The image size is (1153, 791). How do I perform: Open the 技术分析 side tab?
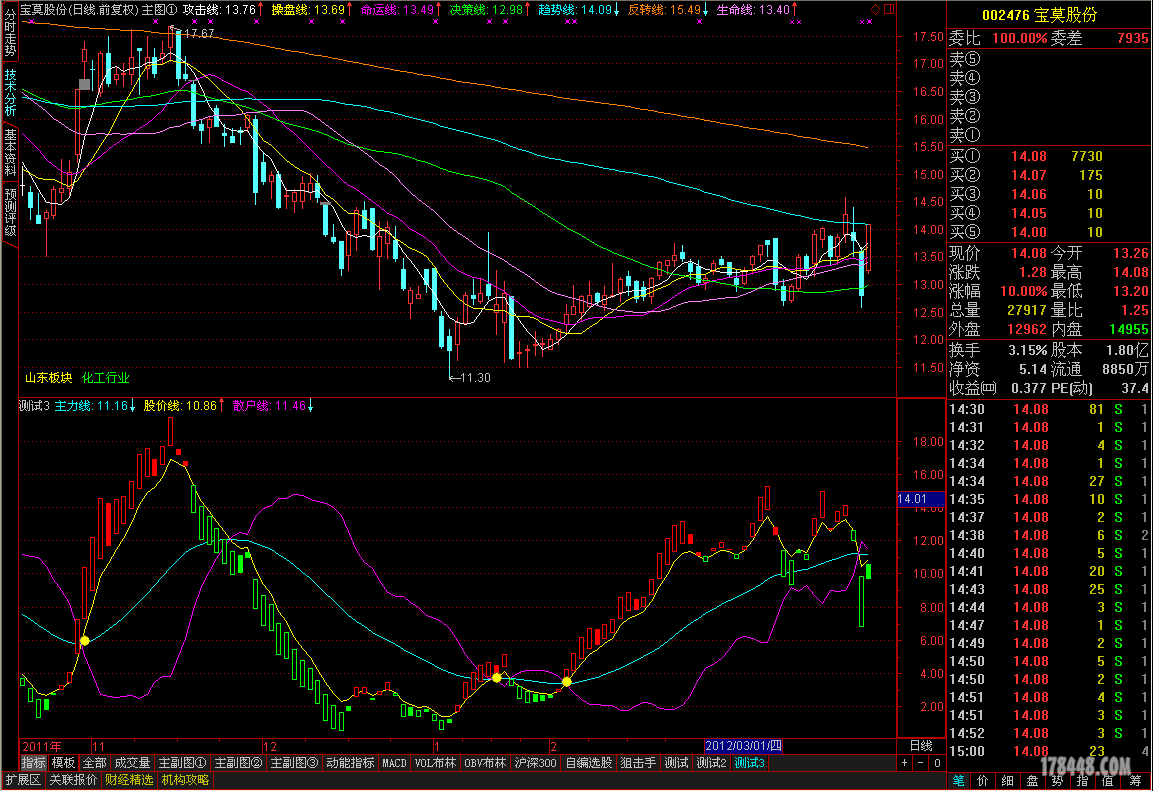pyautogui.click(x=10, y=93)
